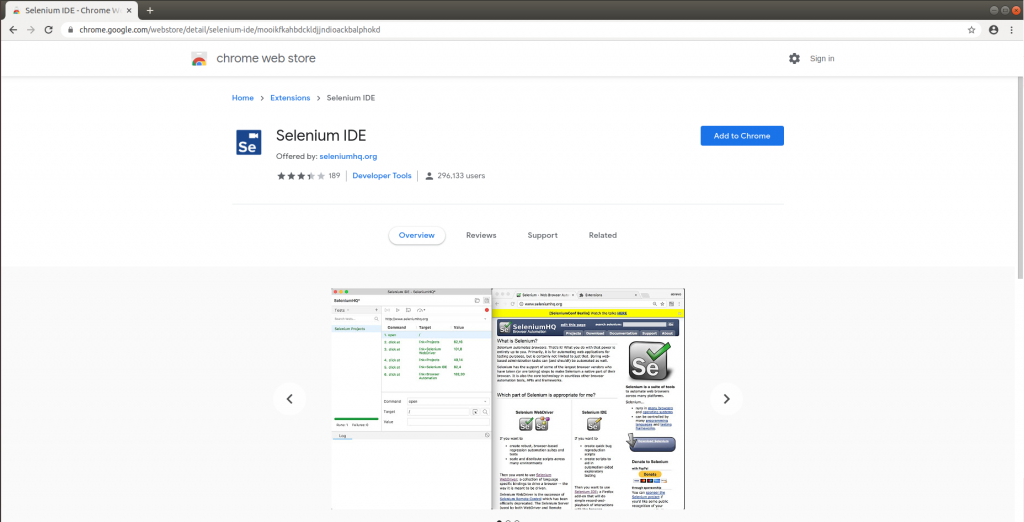
Task: Click the Selenium IDE extension icon
Action: pyautogui.click(x=248, y=142)
